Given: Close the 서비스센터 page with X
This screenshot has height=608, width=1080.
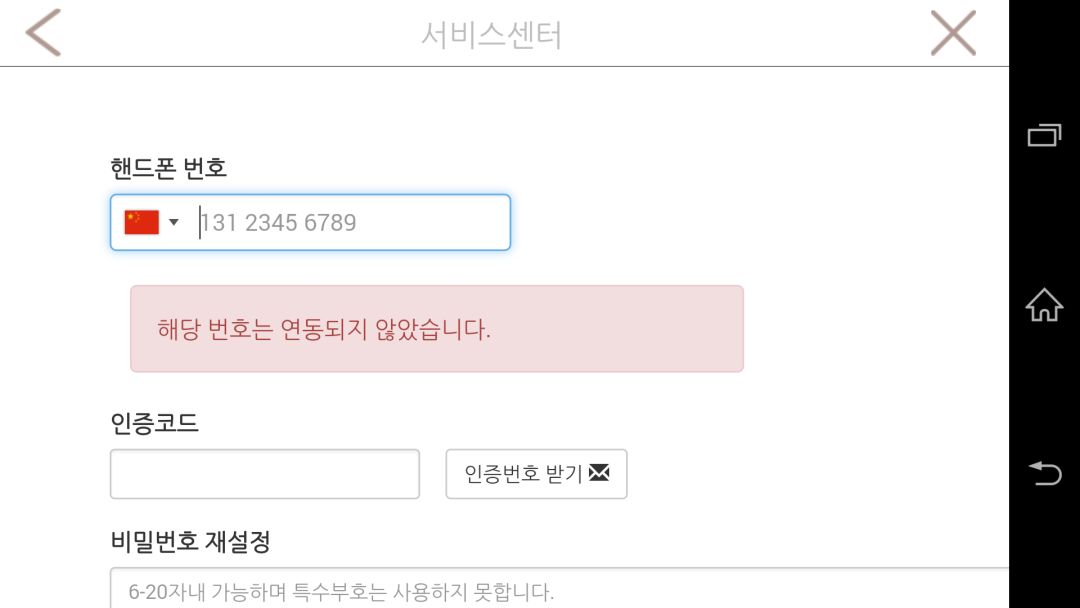Looking at the screenshot, I should pyautogui.click(x=953, y=33).
